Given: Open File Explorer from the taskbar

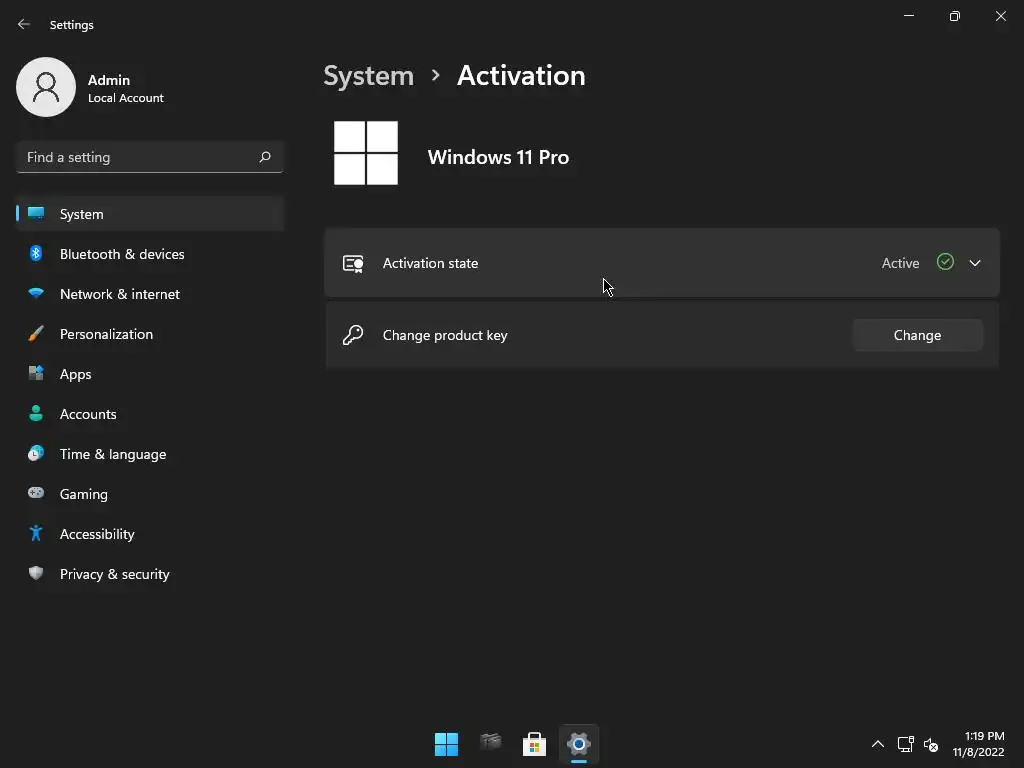Looking at the screenshot, I should (490, 744).
